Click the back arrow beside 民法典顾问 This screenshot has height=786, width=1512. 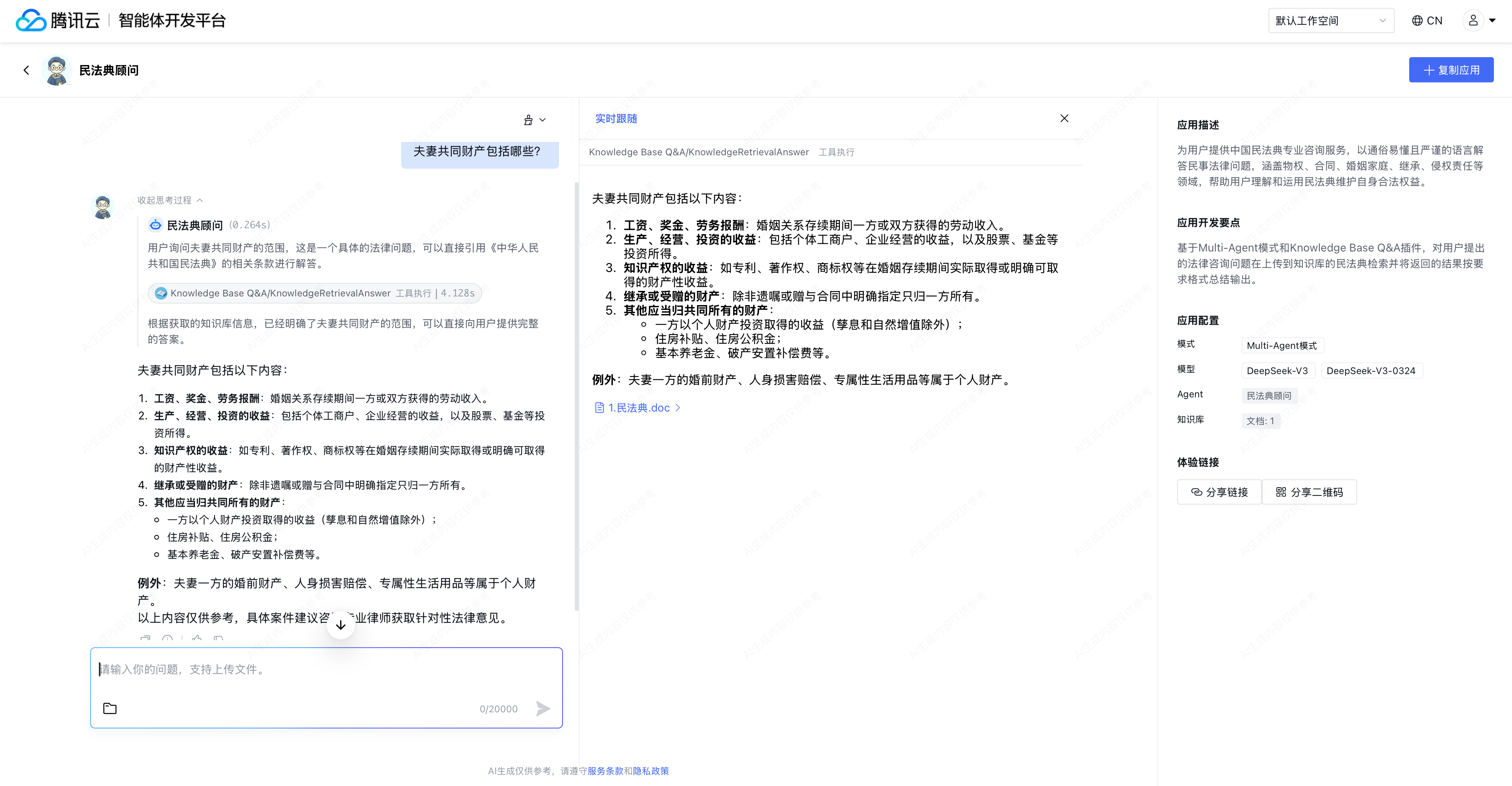pos(26,71)
